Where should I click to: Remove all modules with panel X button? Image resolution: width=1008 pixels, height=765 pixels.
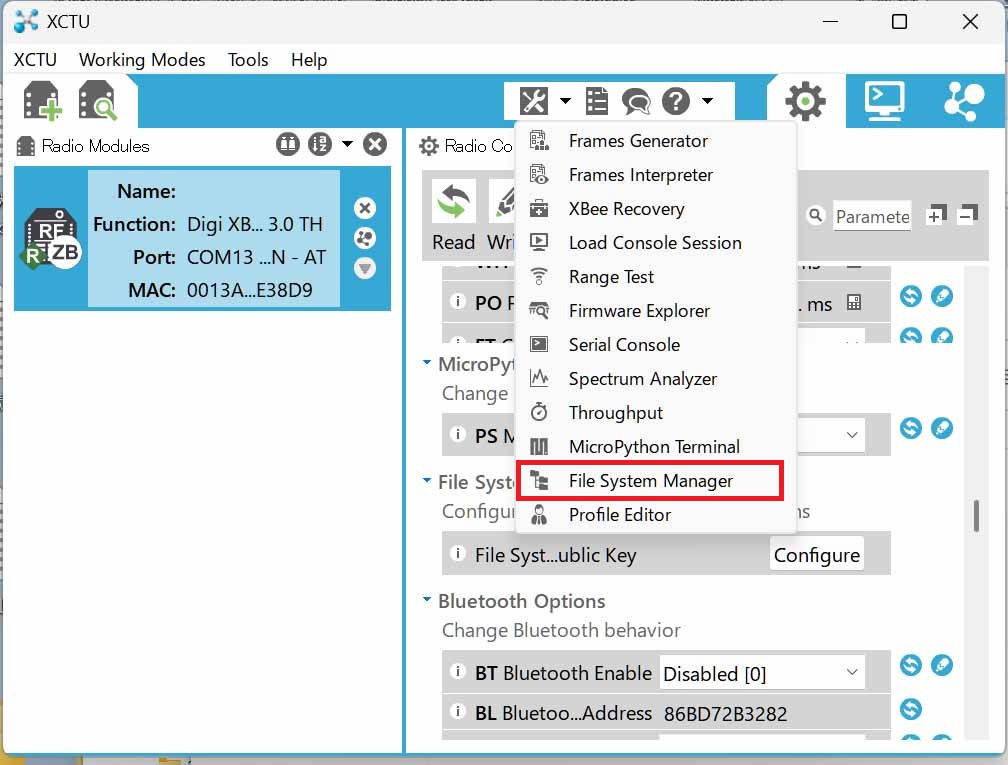(375, 144)
